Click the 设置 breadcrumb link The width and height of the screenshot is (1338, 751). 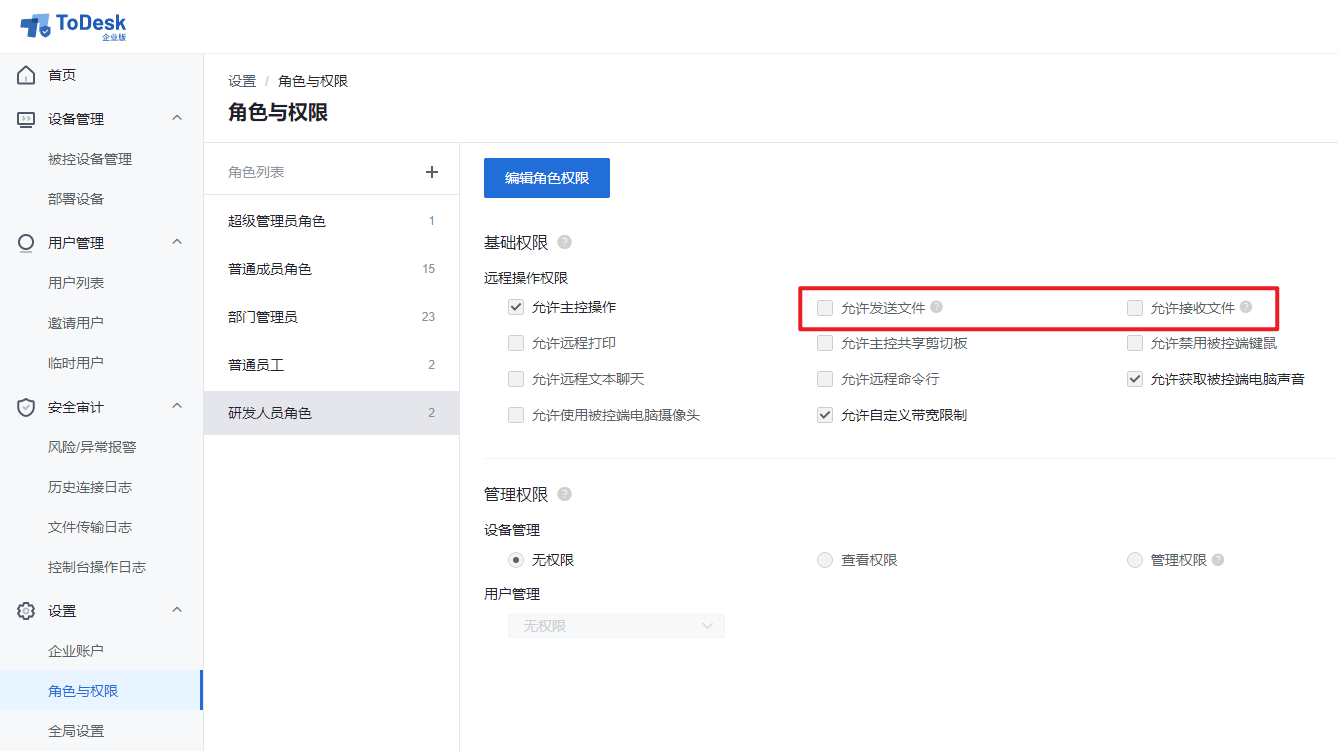[242, 81]
